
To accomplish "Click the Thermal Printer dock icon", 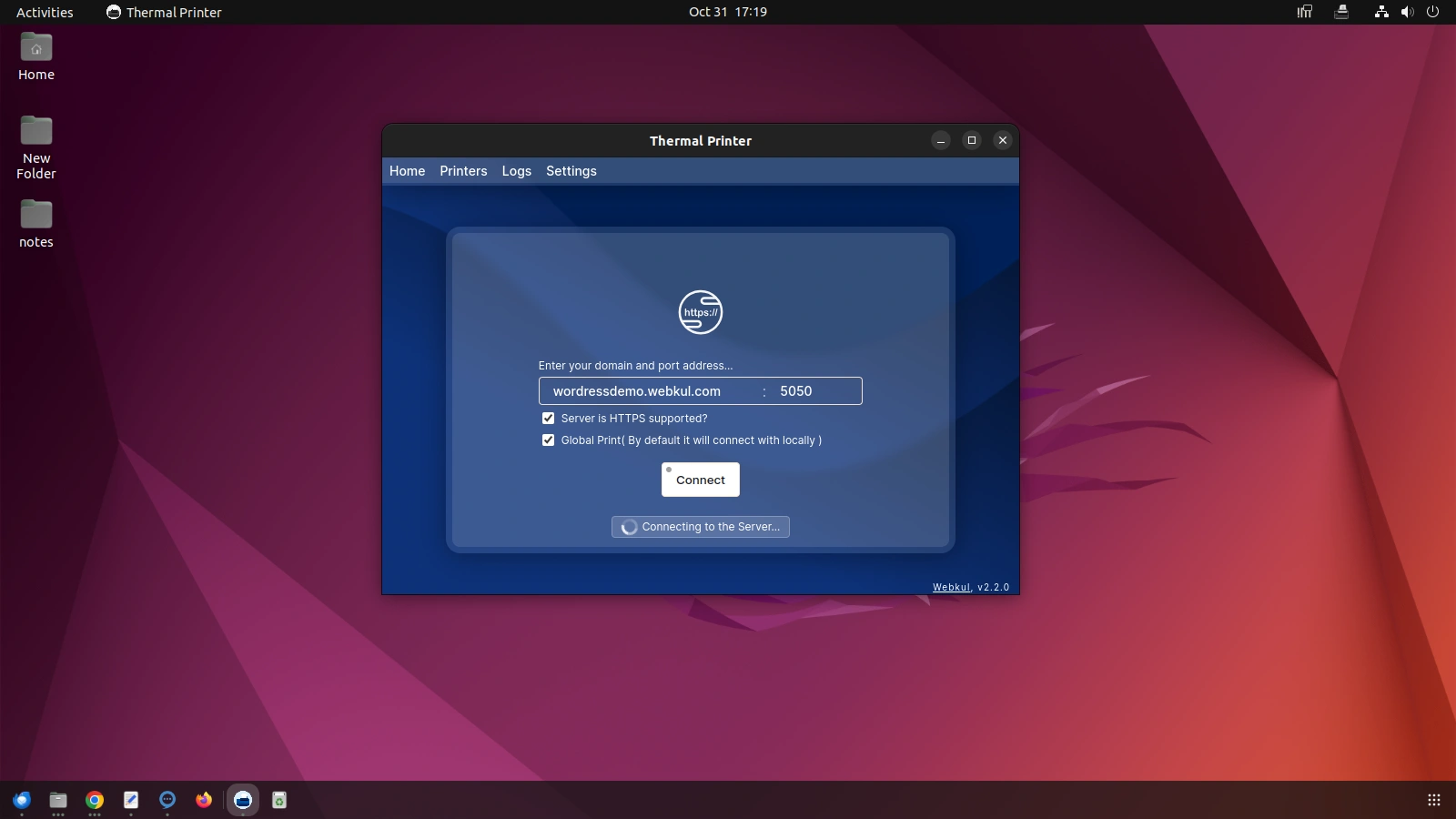I will tap(242, 800).
